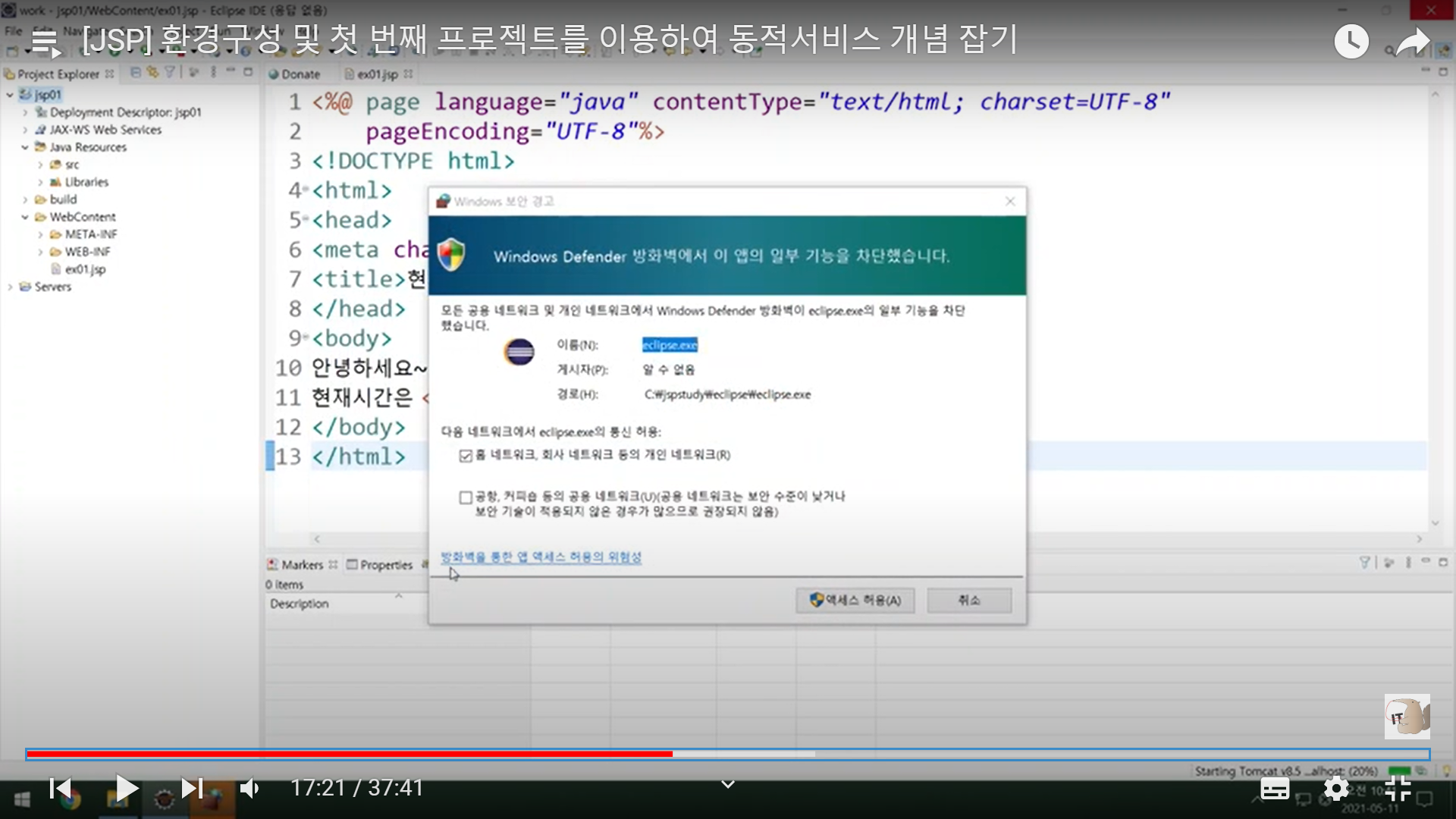
Task: Expand the Servers project
Action: tap(10, 287)
